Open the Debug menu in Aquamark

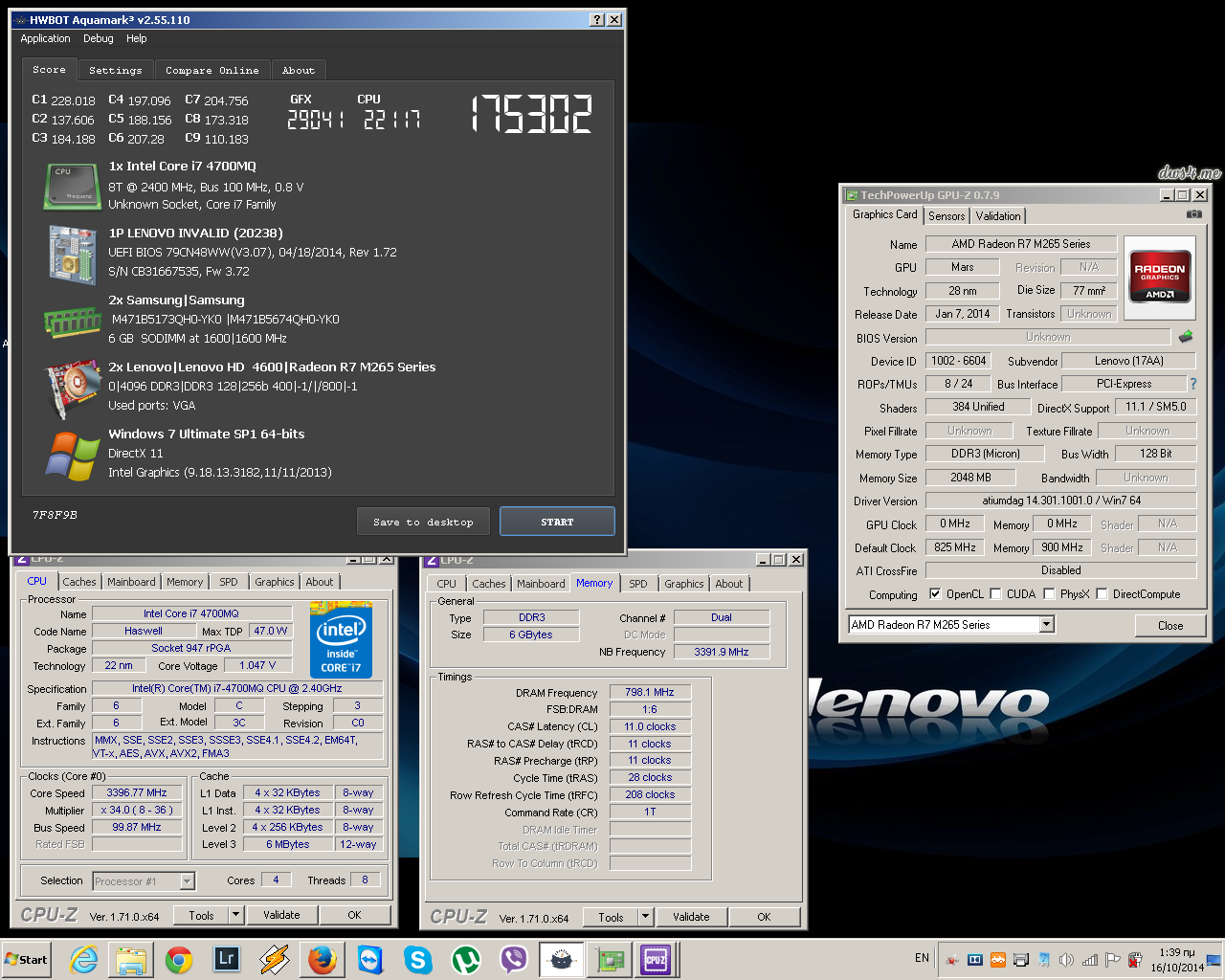click(98, 38)
